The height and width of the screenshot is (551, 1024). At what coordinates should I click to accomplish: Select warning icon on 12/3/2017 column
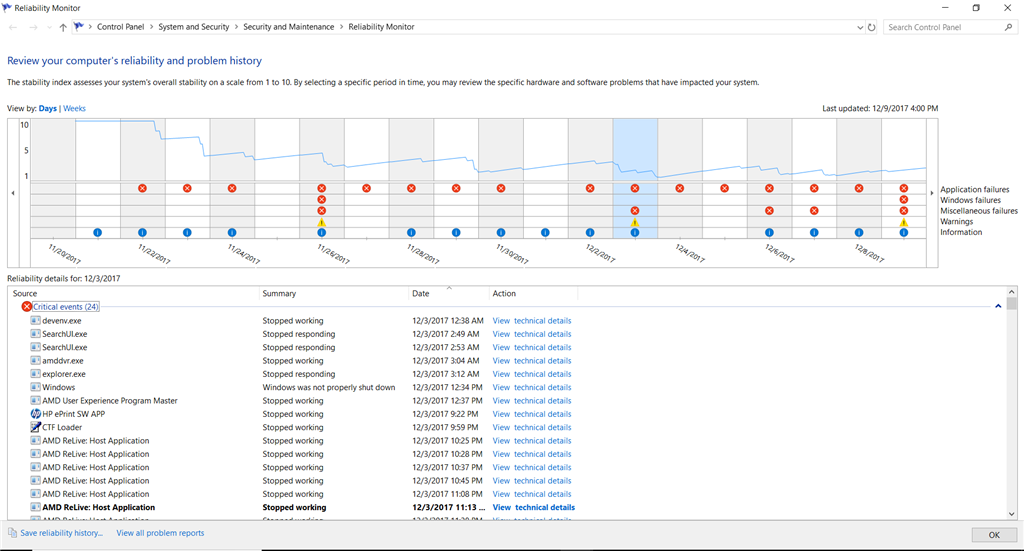pos(635,222)
